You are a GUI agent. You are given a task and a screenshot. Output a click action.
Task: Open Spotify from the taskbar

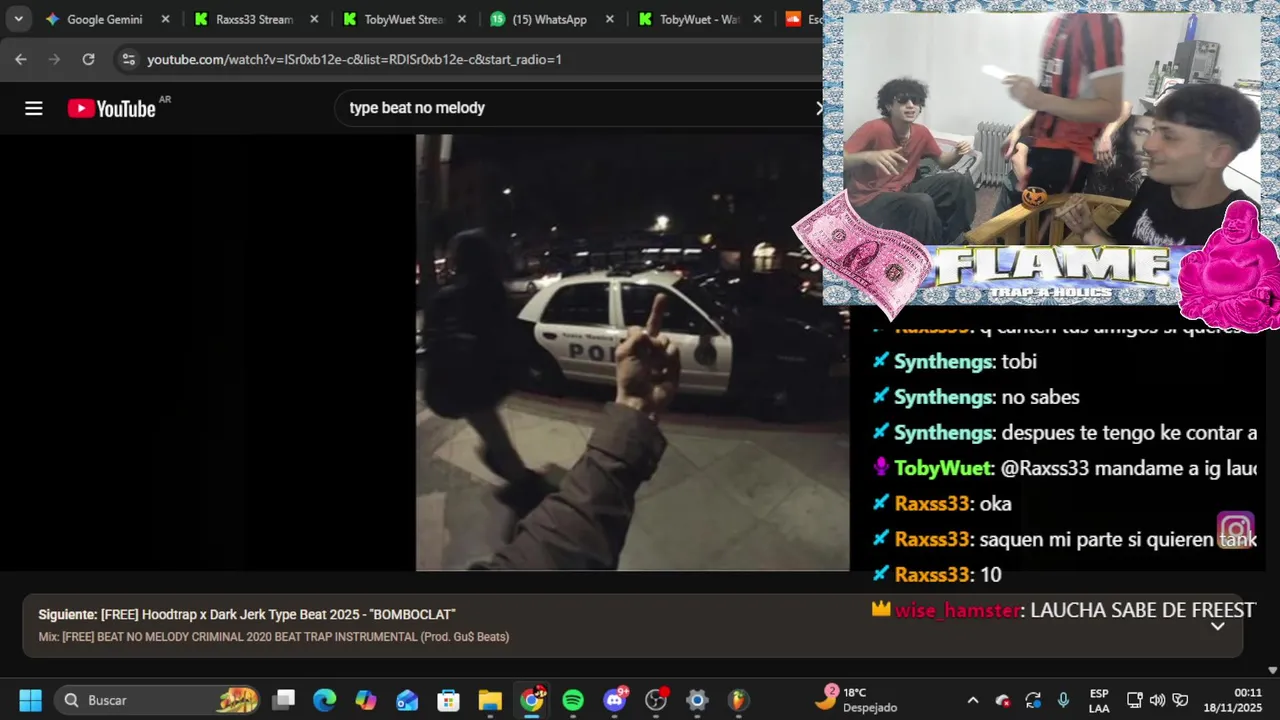click(573, 700)
